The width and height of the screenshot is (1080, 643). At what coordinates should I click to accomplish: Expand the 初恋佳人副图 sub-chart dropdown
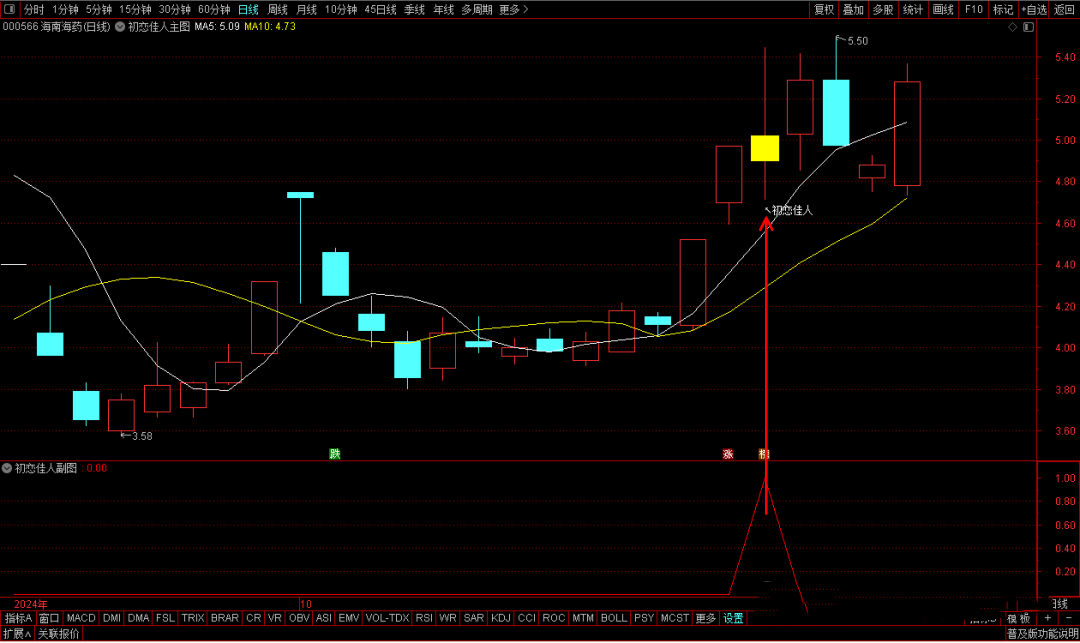(8, 467)
